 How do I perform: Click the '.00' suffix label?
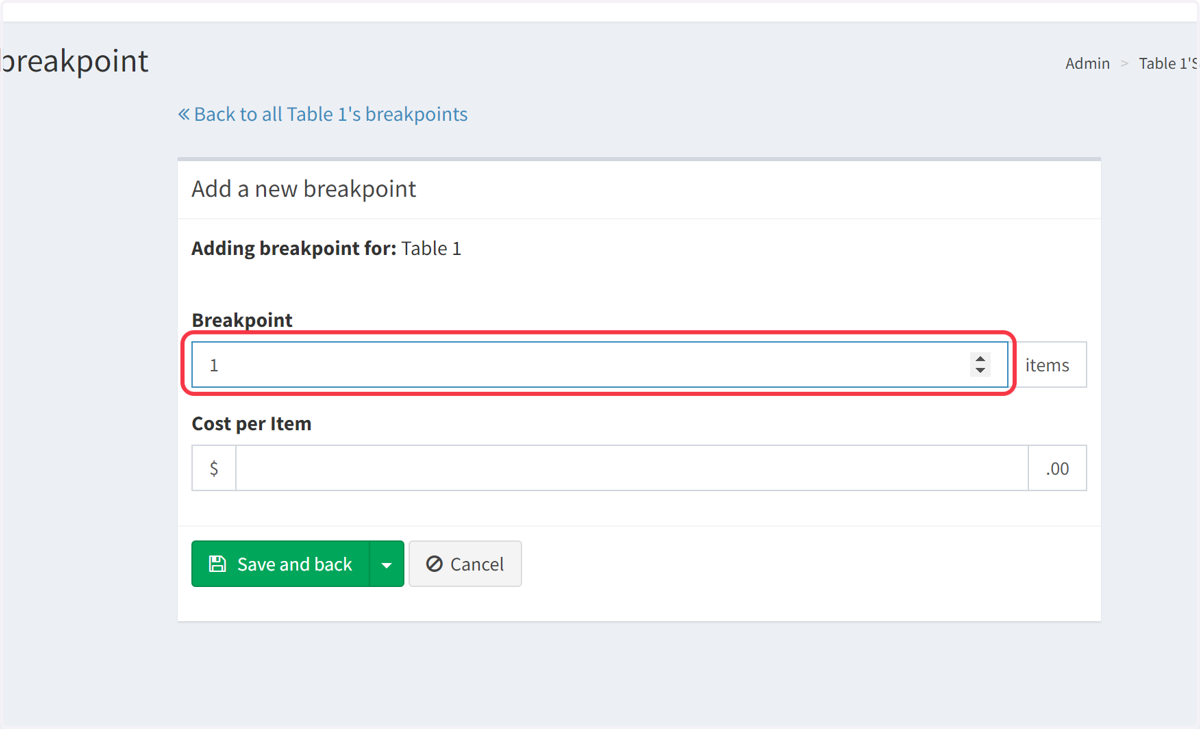1057,468
